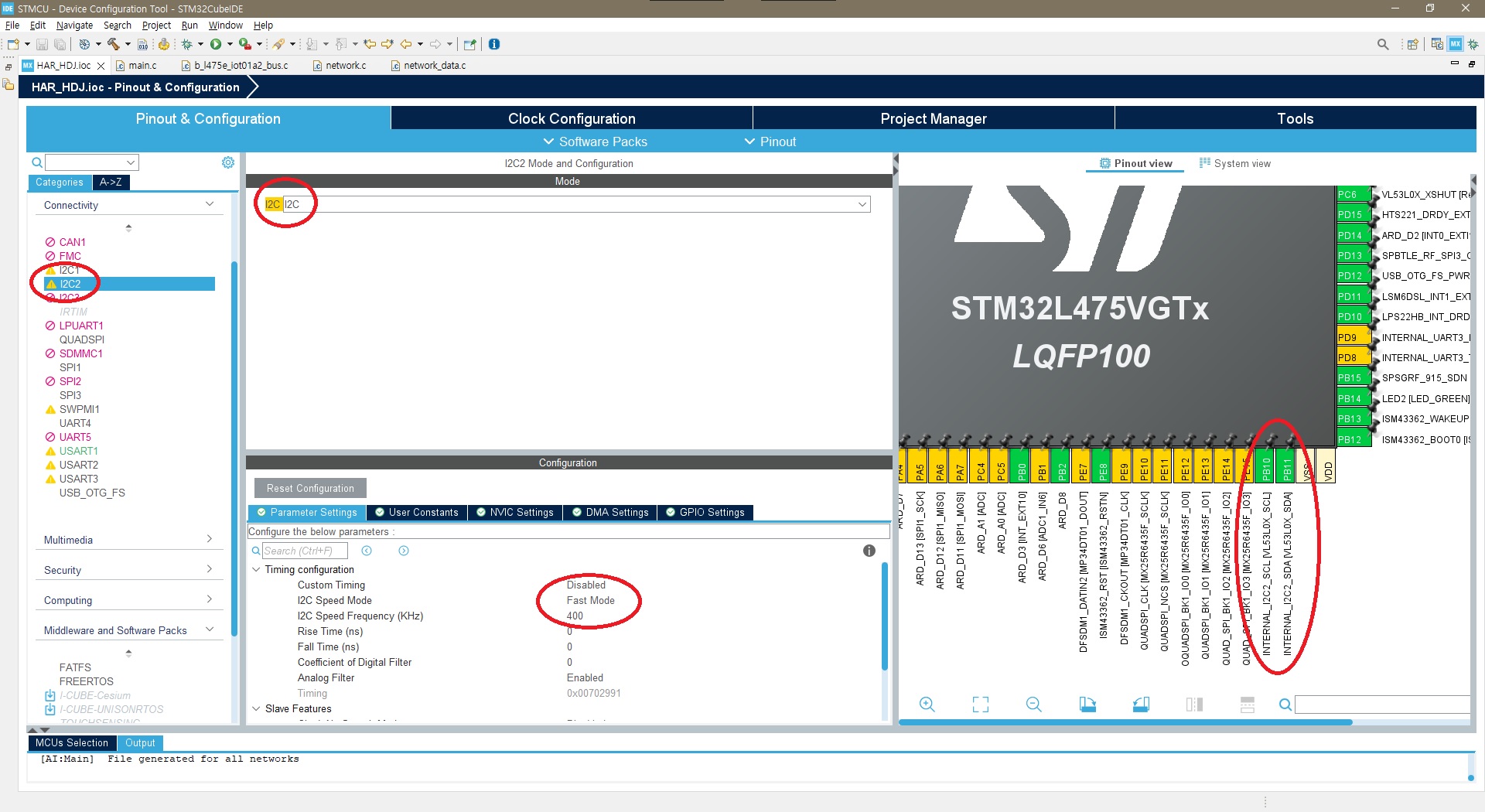The height and width of the screenshot is (812, 1485).
Task: Click the toolbar Search magnifier icon
Action: (x=1383, y=44)
